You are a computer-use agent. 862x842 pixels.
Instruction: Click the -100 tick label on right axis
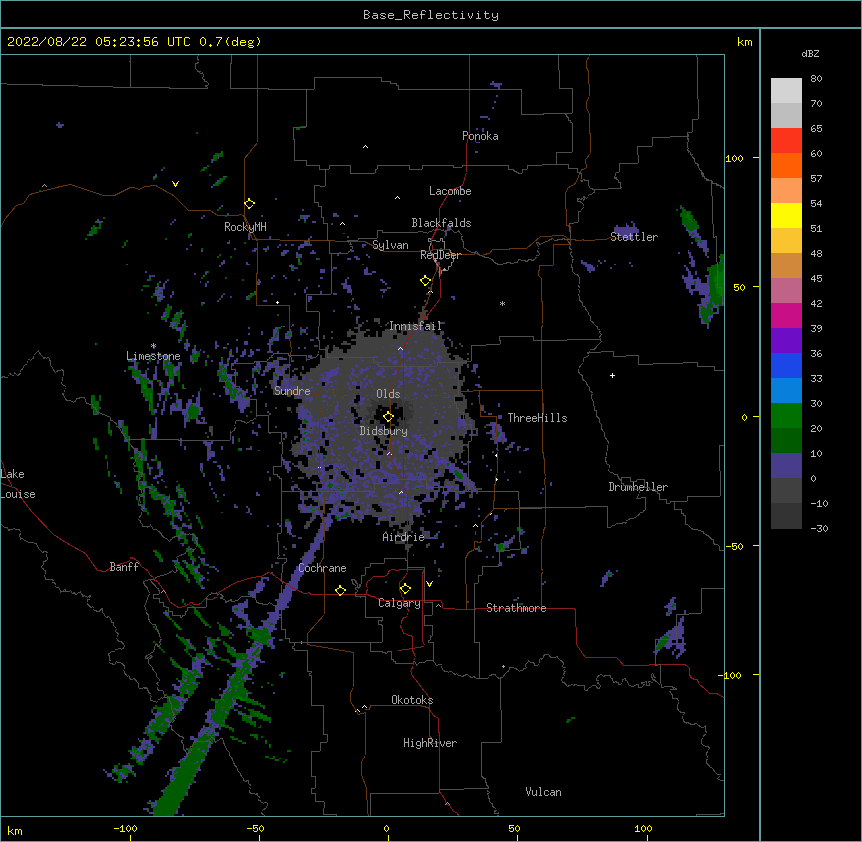731,675
